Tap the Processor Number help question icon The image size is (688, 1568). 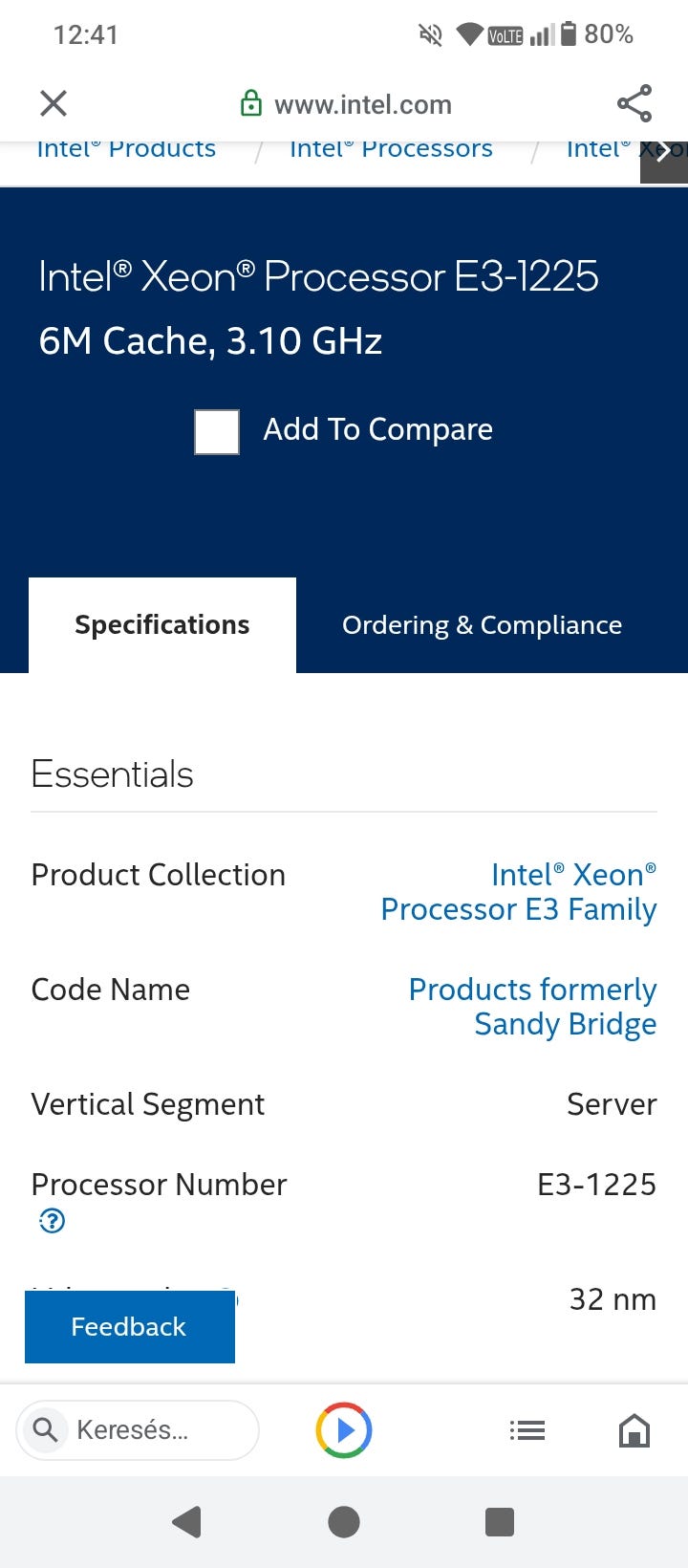click(x=53, y=1221)
